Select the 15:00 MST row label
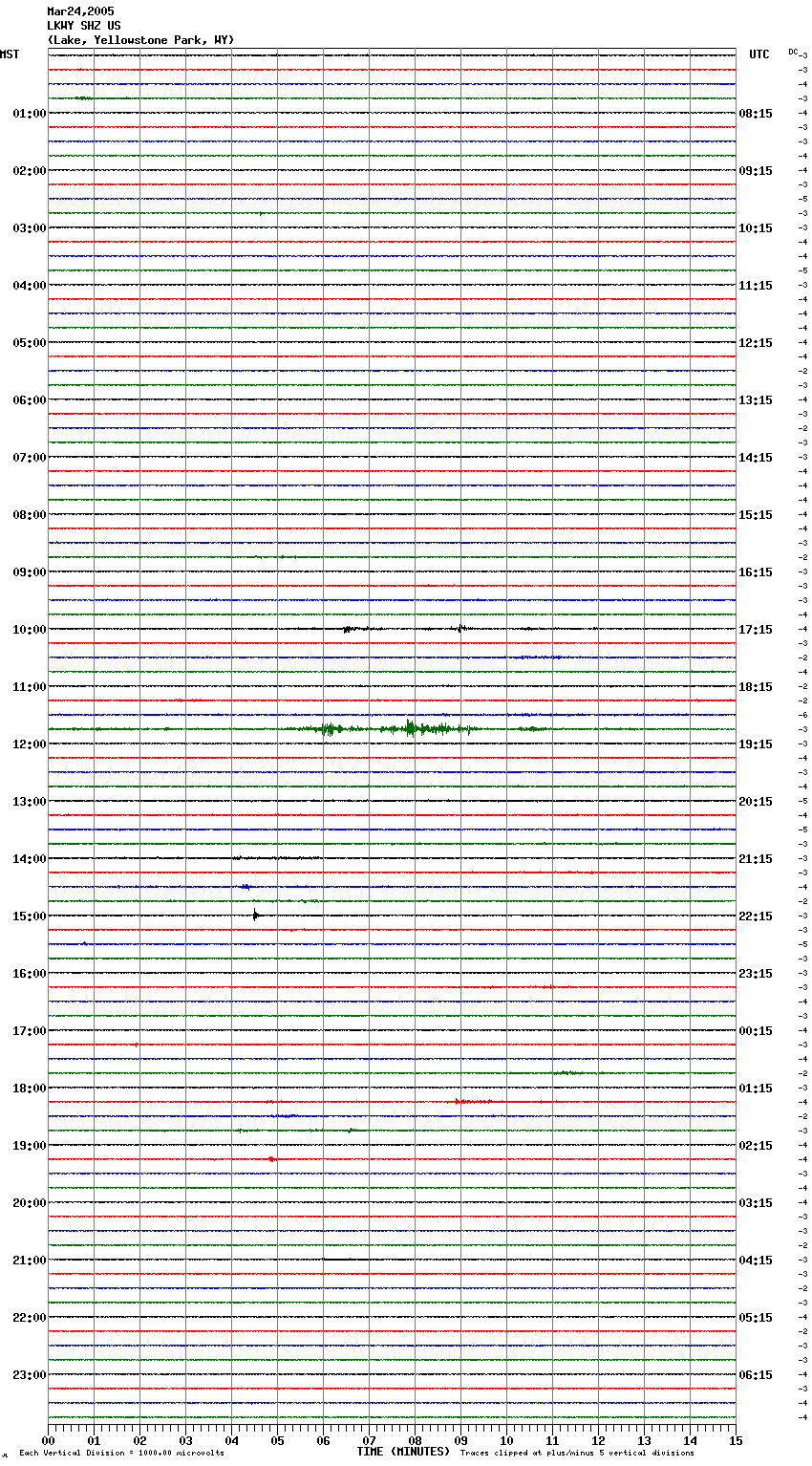 (30, 916)
